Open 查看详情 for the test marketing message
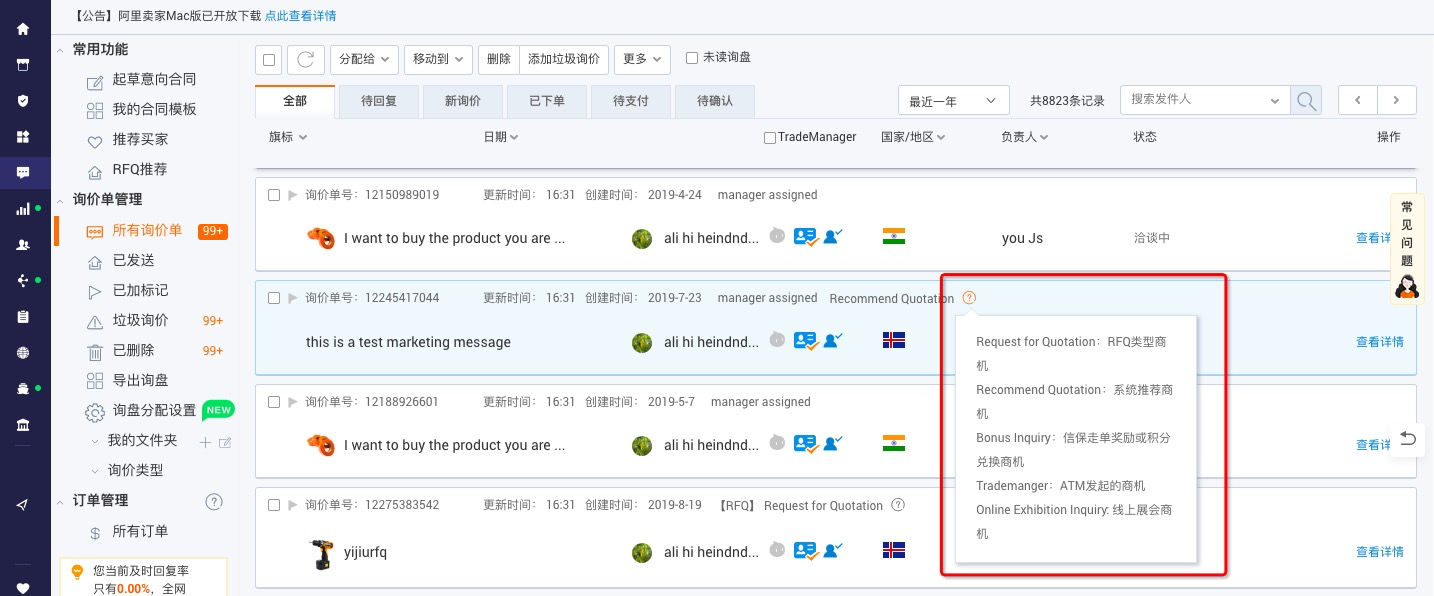 click(x=1380, y=342)
